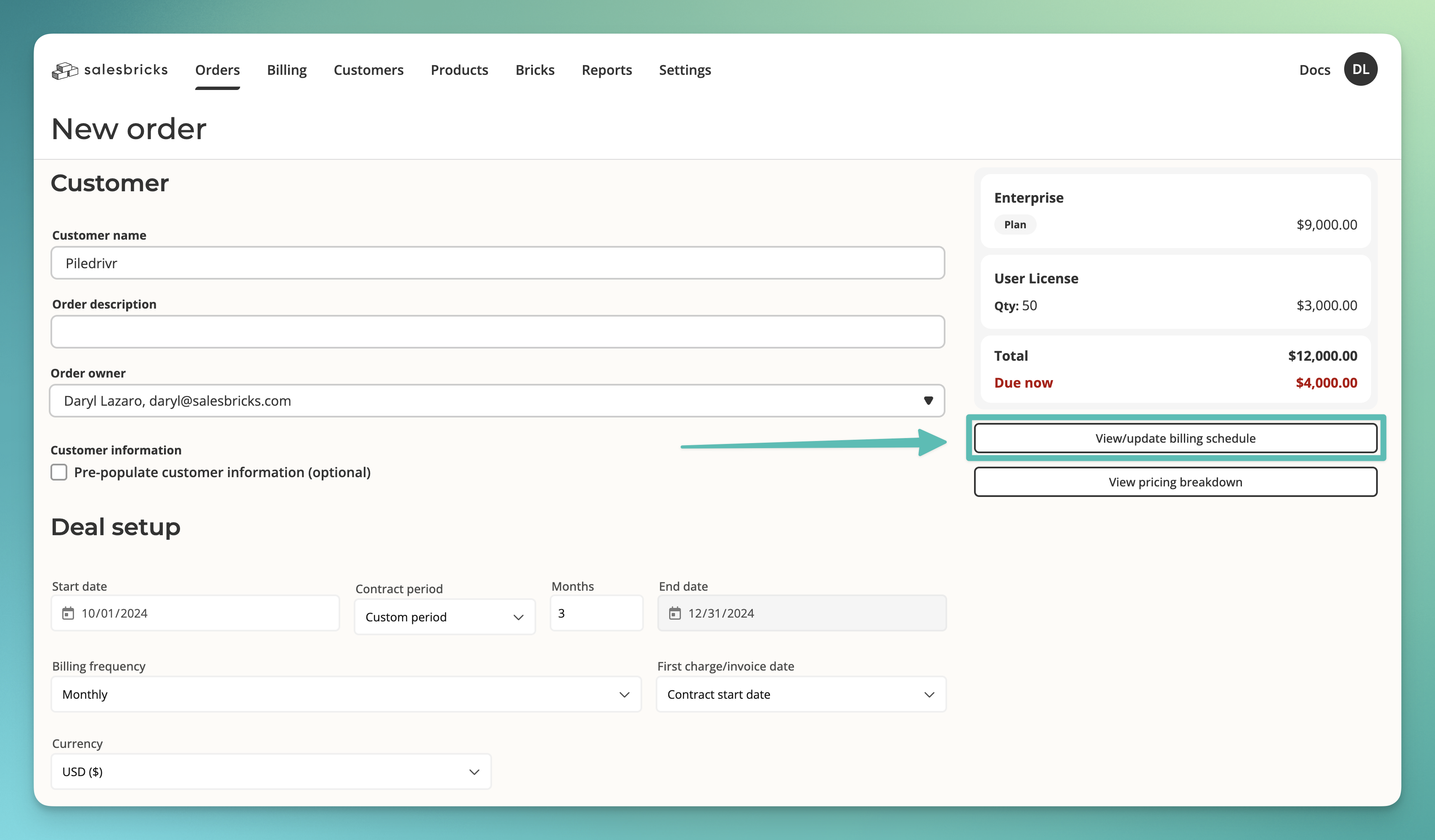Open the Currency USD dropdown

pyautogui.click(x=270, y=772)
